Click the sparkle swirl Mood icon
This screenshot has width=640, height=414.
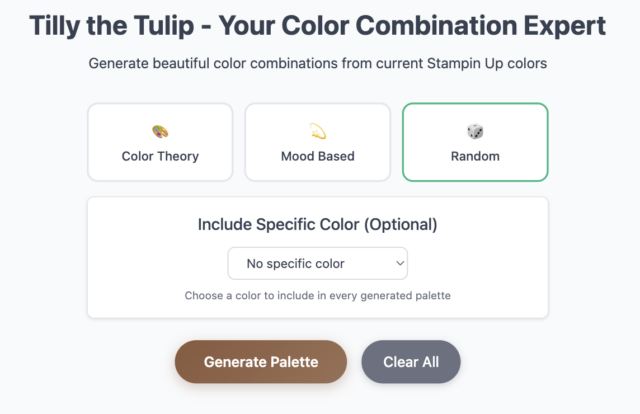pos(318,131)
